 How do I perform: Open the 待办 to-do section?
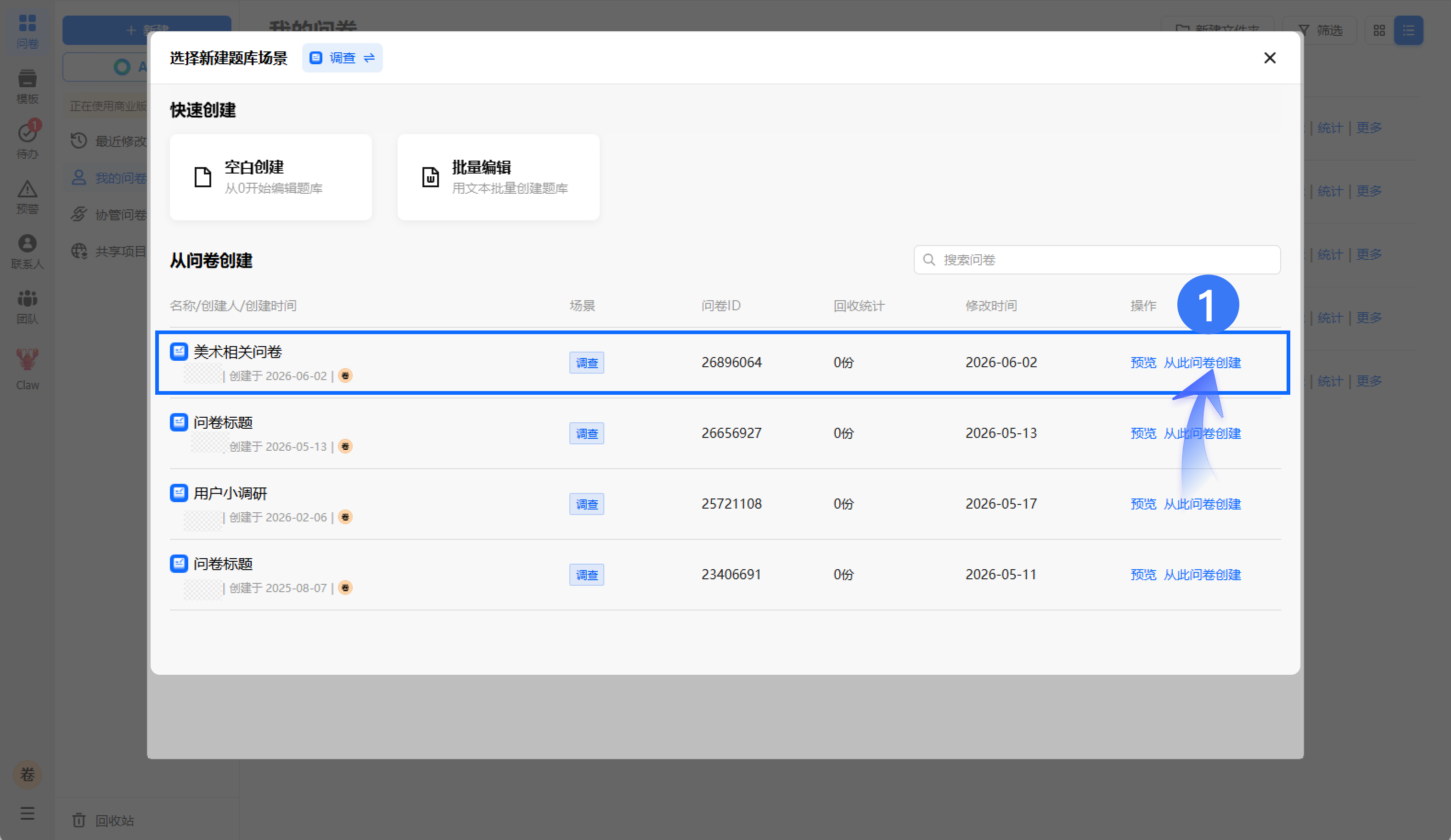(27, 141)
